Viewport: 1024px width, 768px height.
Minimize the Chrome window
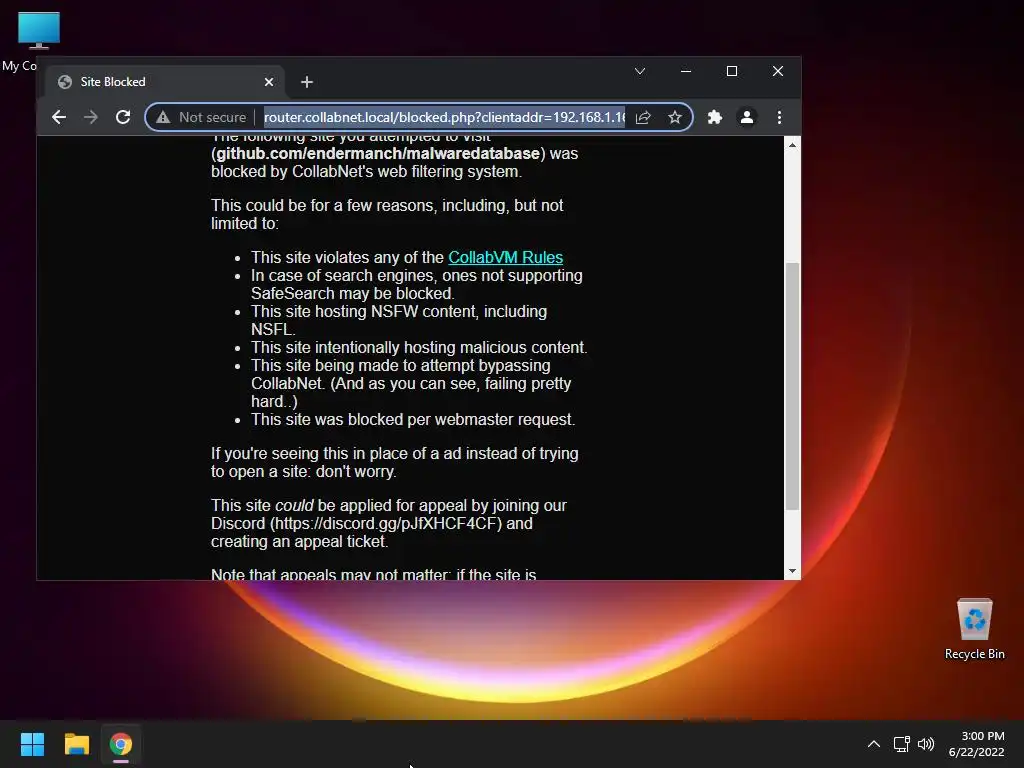click(686, 71)
